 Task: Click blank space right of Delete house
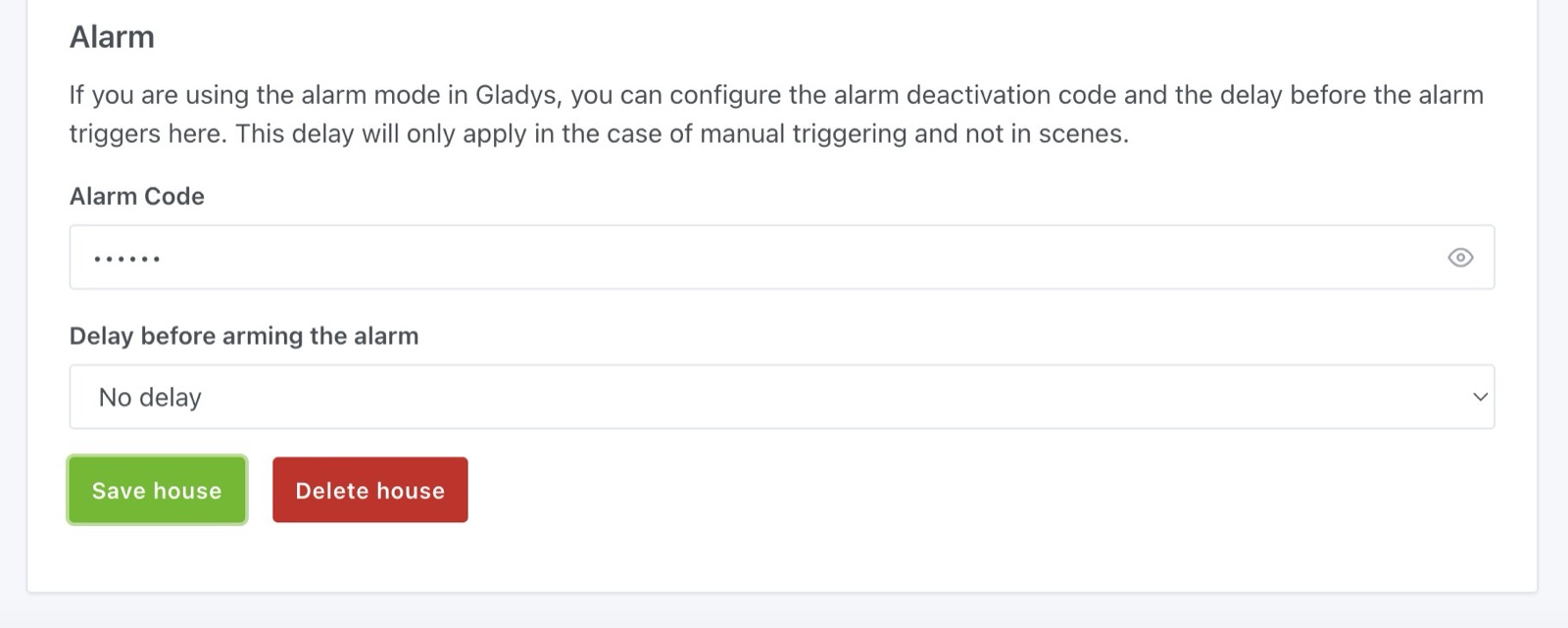point(882,490)
